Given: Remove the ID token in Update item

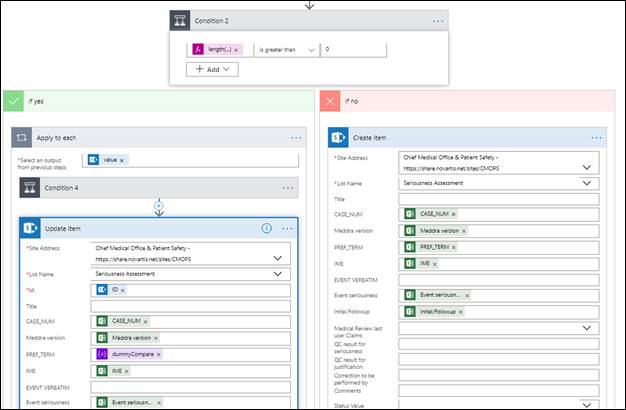Looking at the screenshot, I should click(123, 290).
